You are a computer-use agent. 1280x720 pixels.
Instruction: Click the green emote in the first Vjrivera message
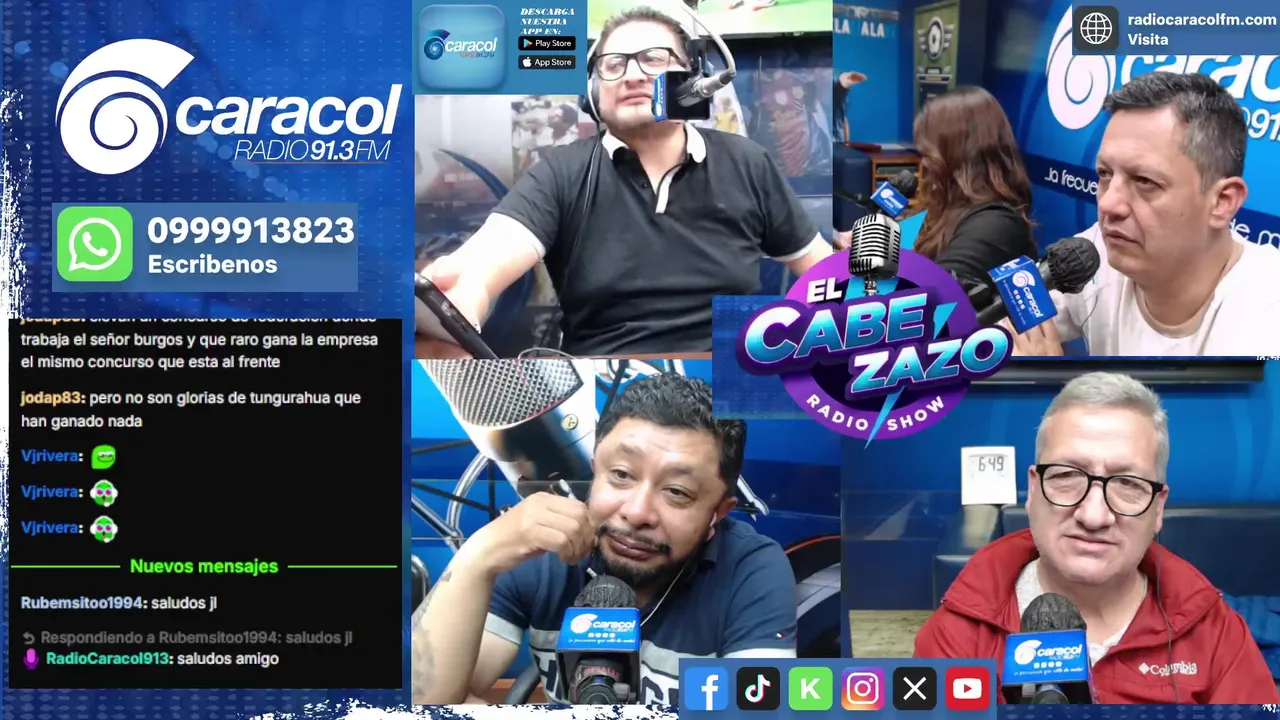[x=103, y=457]
